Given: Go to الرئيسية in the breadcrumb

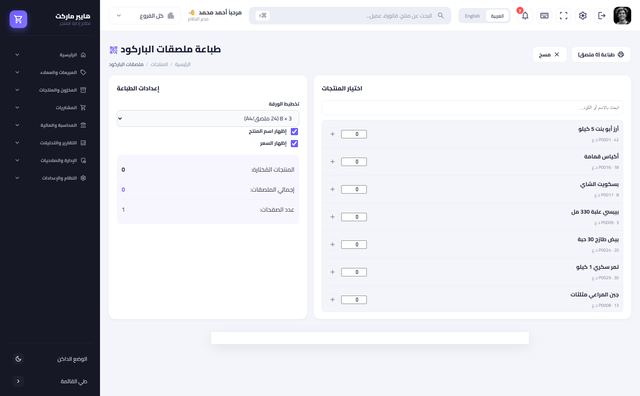Looking at the screenshot, I should 182,65.
